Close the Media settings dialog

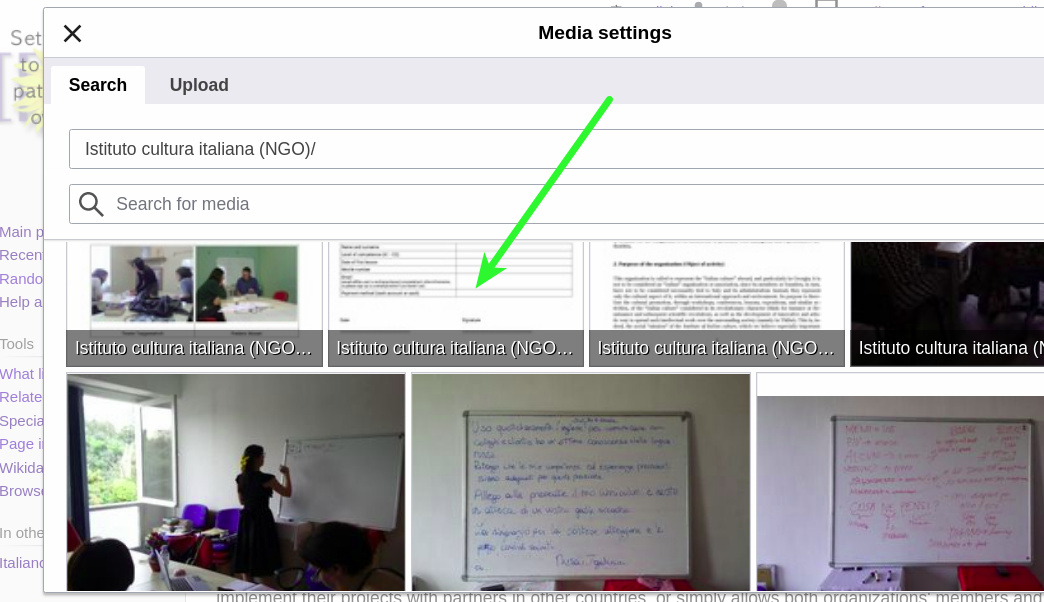72,33
